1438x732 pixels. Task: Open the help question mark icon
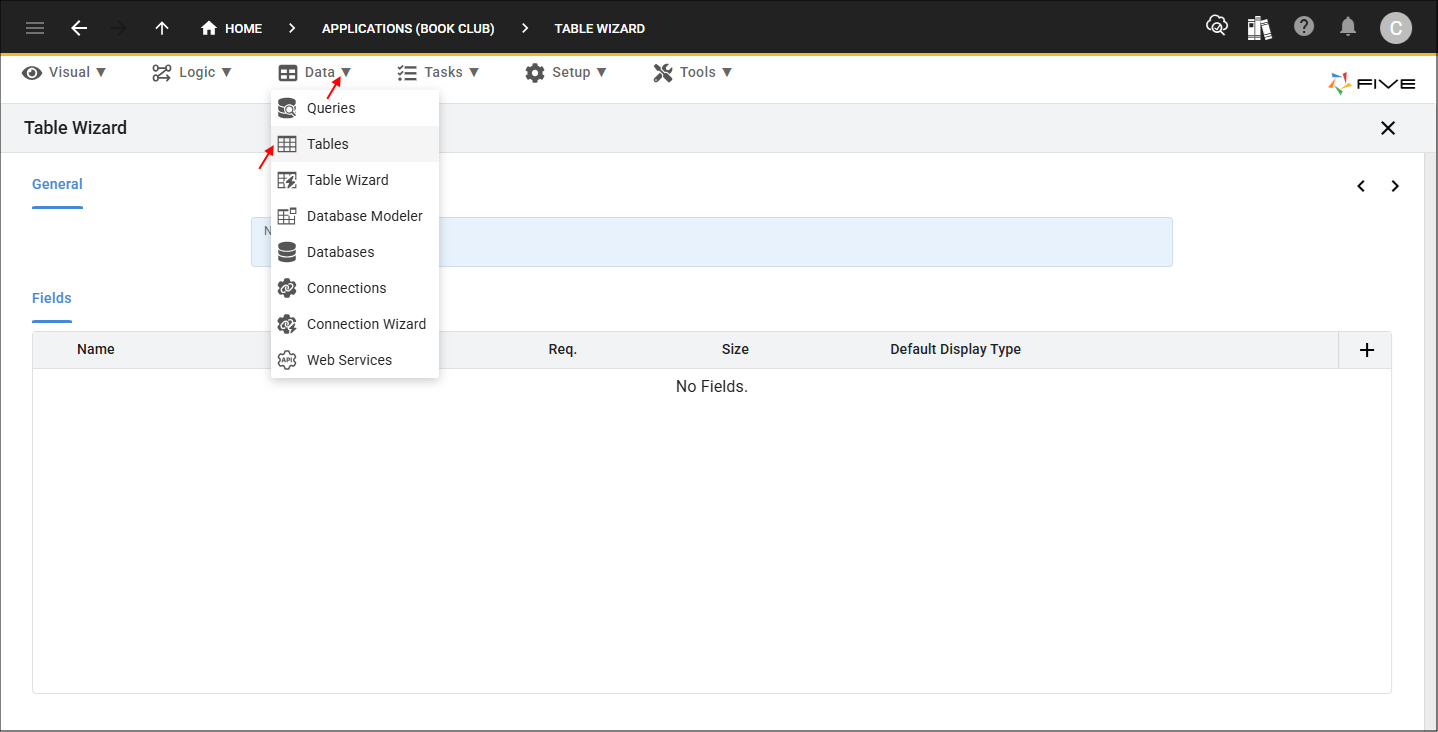[x=1304, y=27]
